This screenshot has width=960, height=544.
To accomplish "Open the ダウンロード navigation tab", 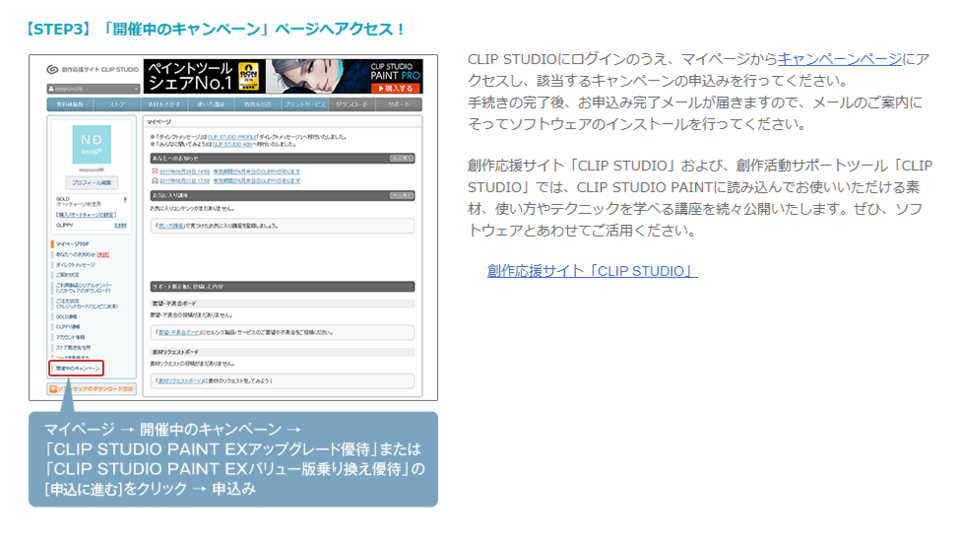I will [352, 105].
